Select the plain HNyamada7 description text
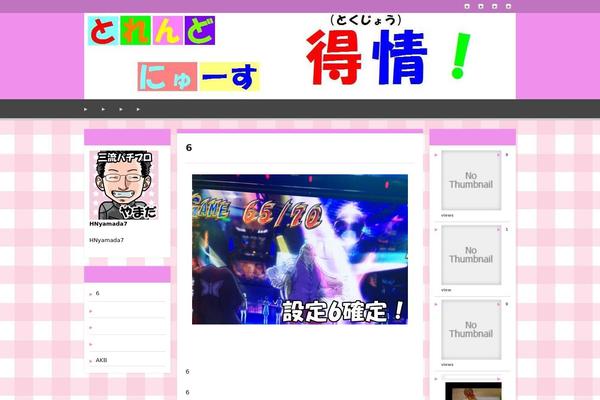This screenshot has width=600, height=400. [106, 240]
